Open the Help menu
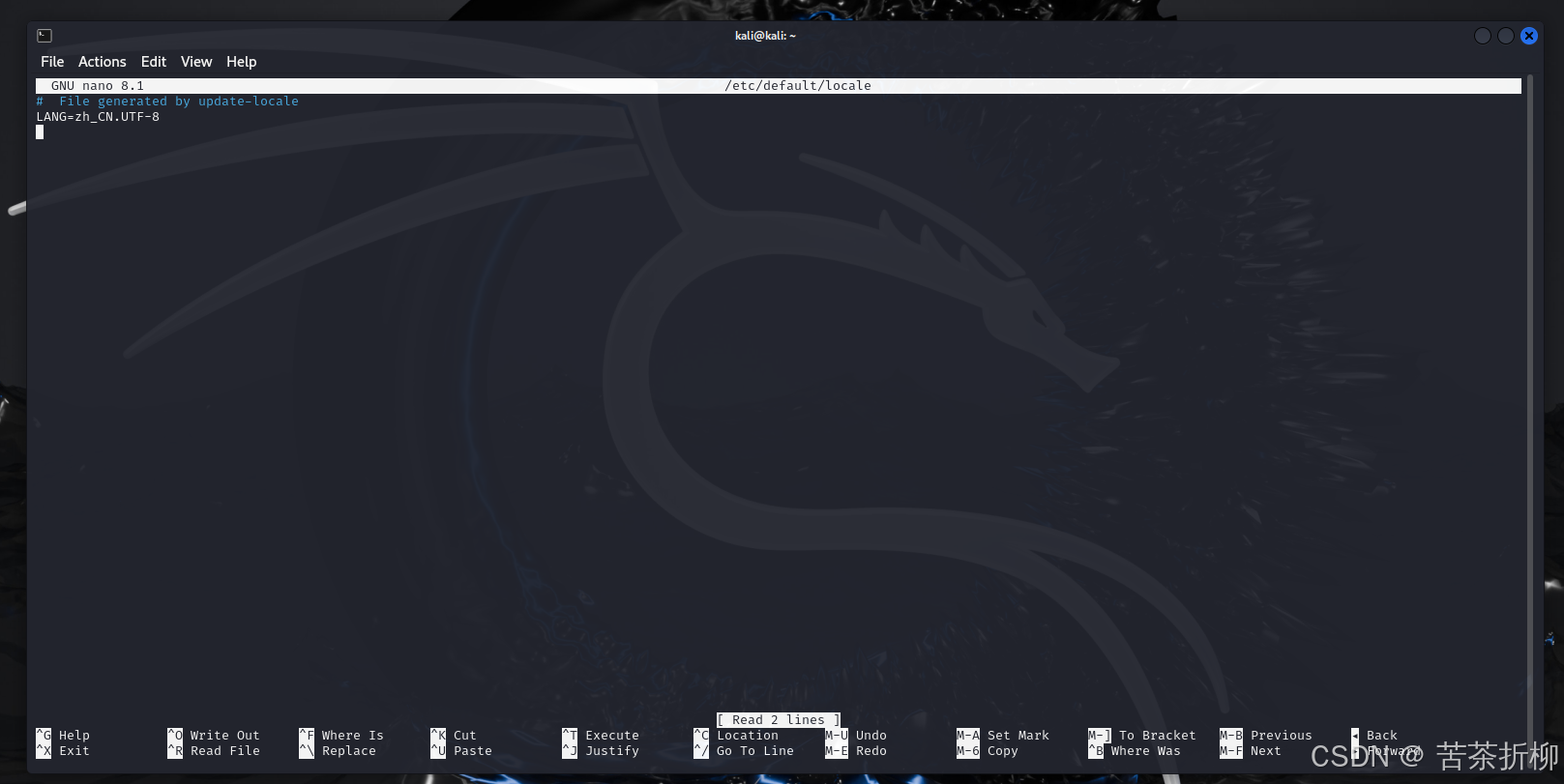This screenshot has width=1564, height=784. click(242, 62)
